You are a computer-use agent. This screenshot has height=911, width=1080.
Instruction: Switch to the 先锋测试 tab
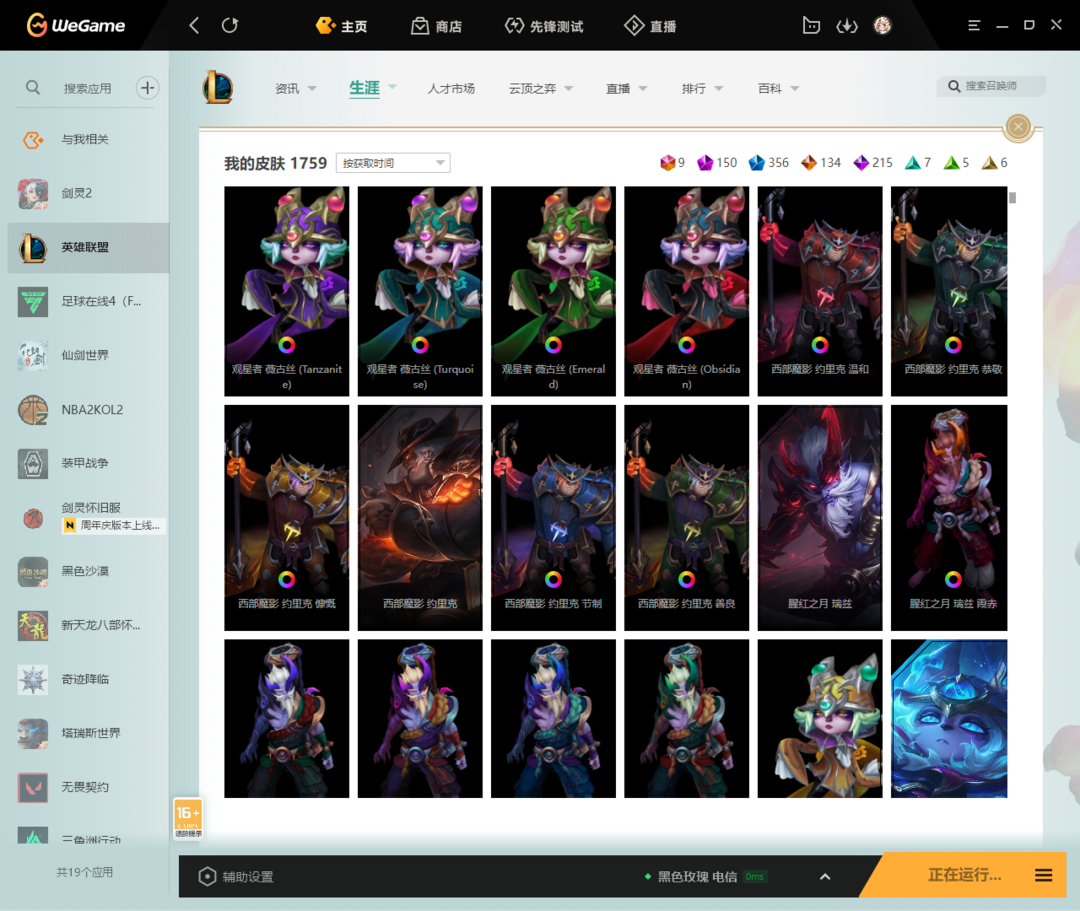[x=544, y=26]
